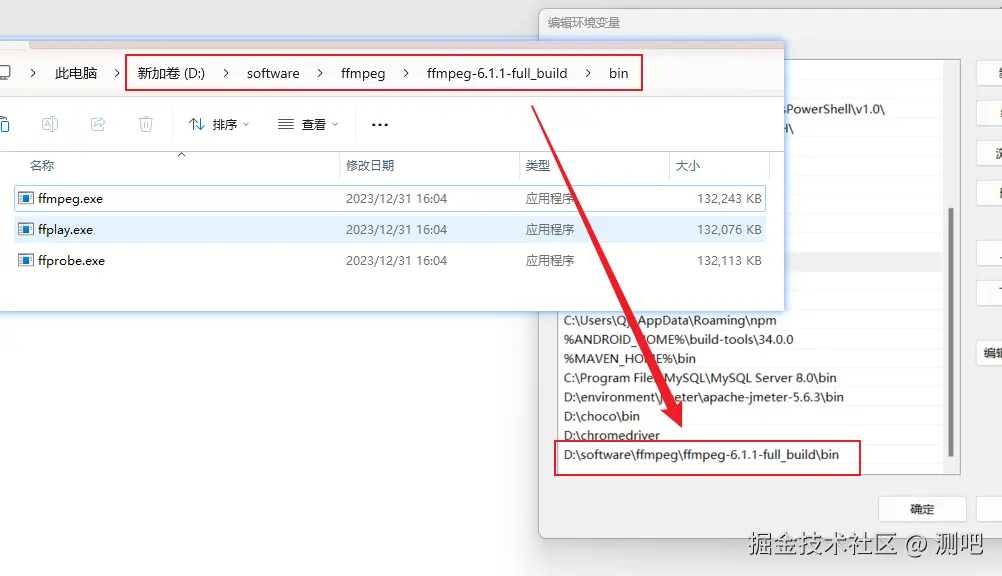Open the three-dots more options menu

click(x=380, y=125)
